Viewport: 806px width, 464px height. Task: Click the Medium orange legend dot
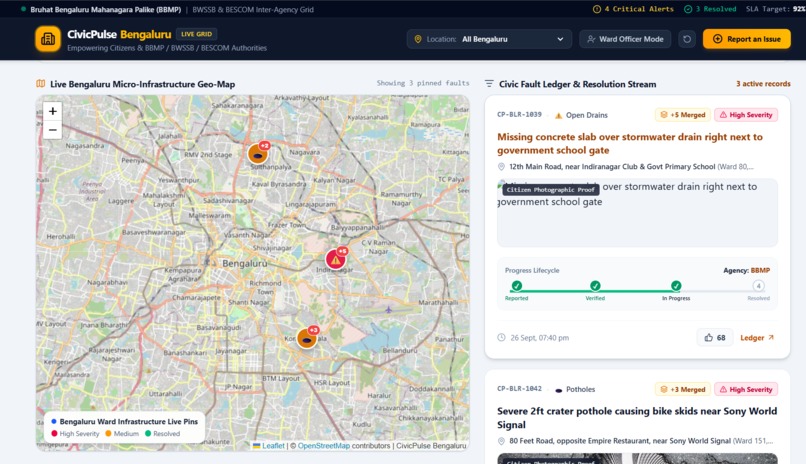point(108,434)
